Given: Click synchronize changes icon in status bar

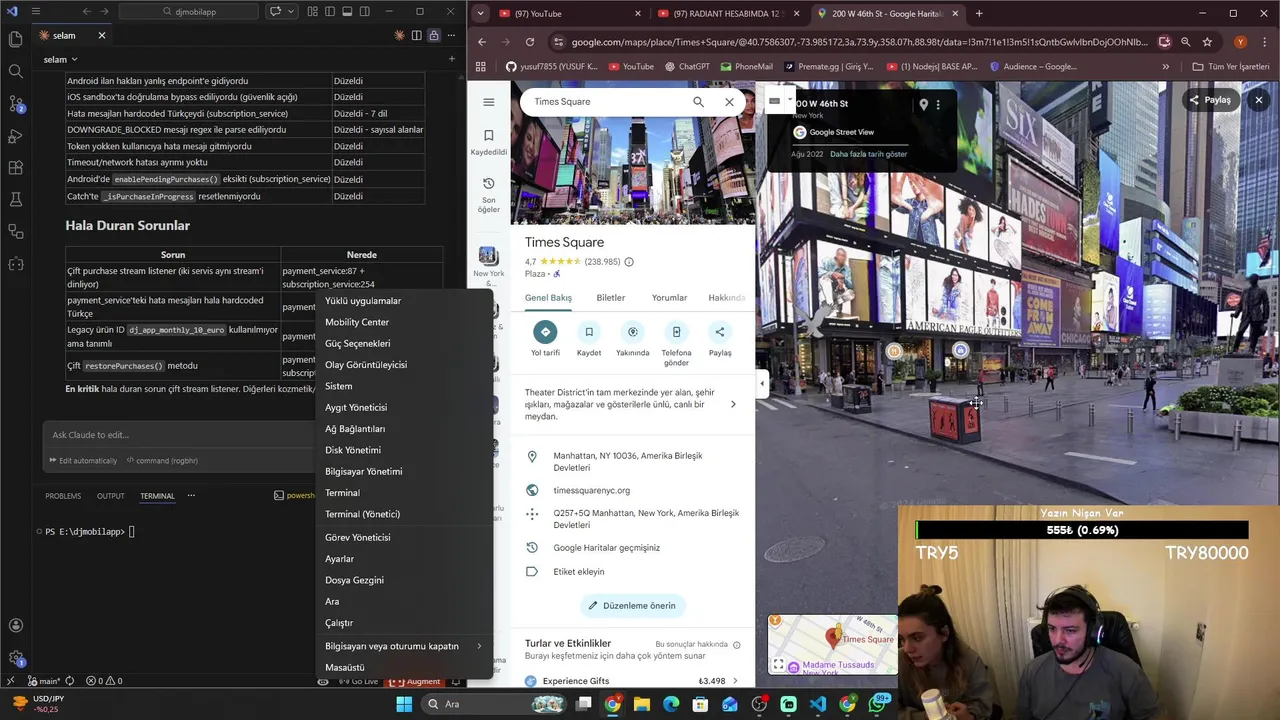Looking at the screenshot, I should (x=69, y=681).
